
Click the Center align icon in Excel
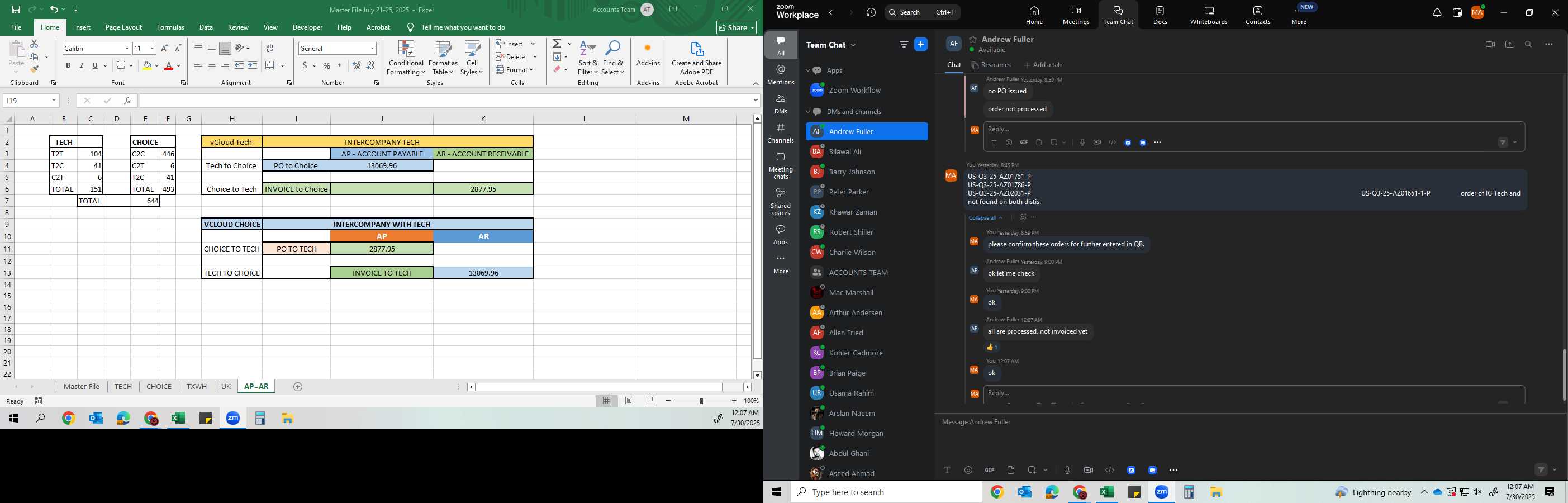click(211, 66)
